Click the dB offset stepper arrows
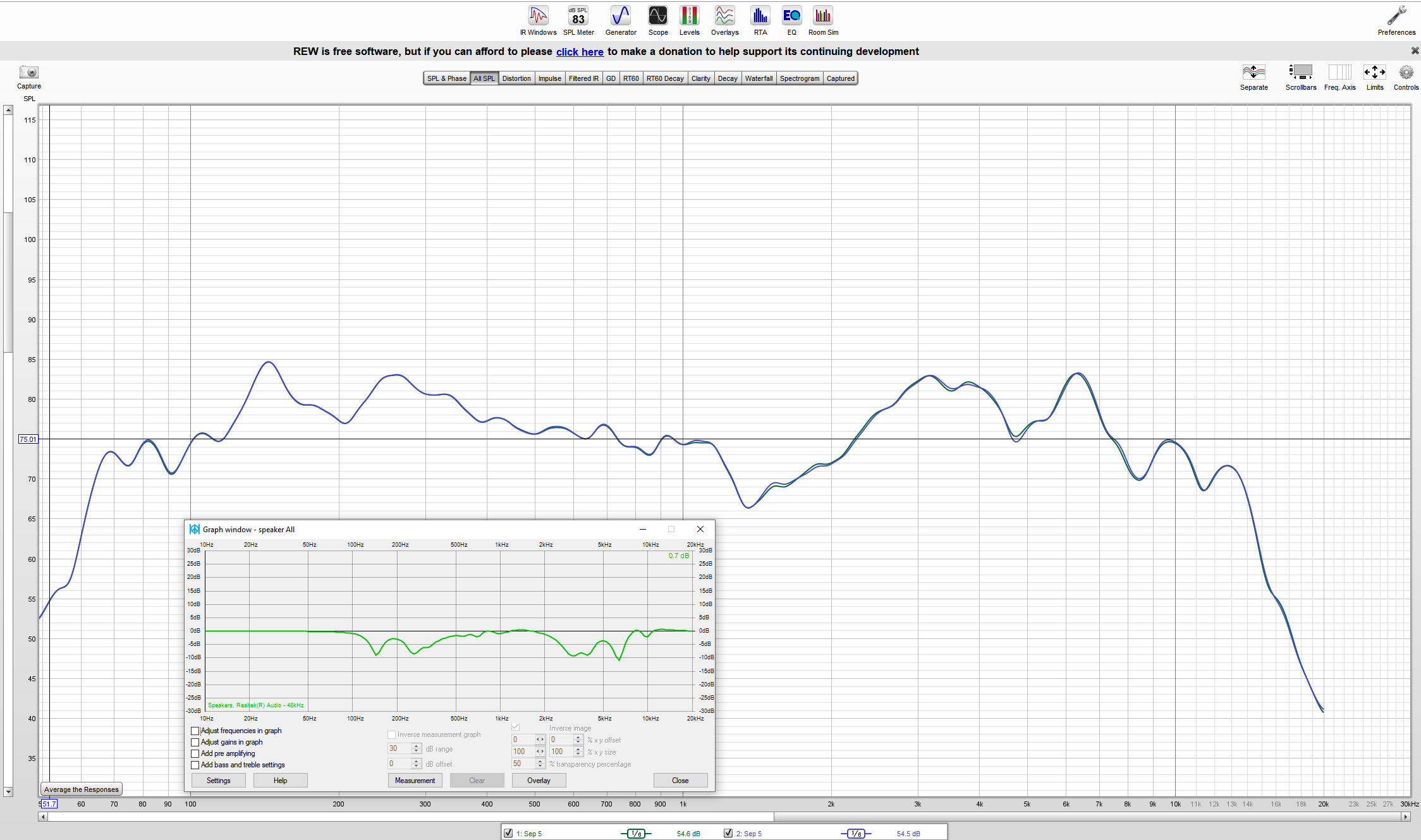The width and height of the screenshot is (1421, 840). click(x=416, y=764)
